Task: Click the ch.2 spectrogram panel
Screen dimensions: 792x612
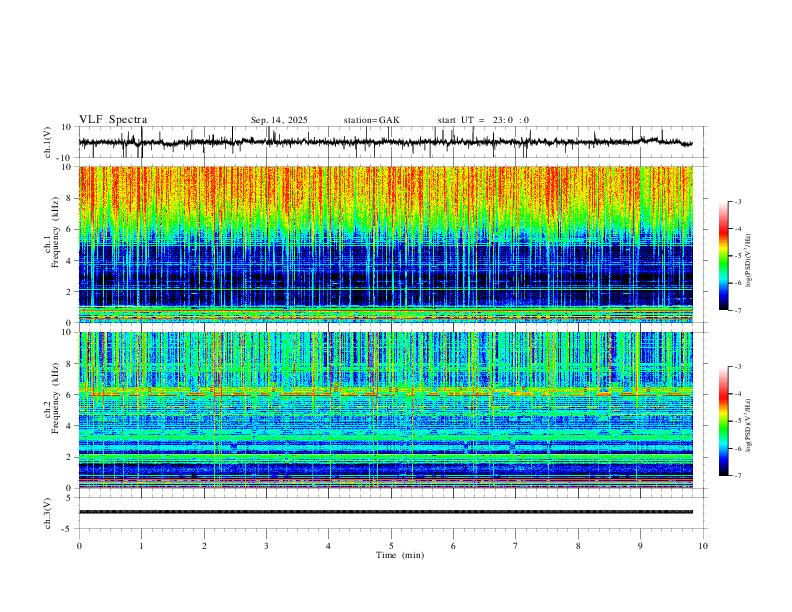Action: click(x=385, y=410)
